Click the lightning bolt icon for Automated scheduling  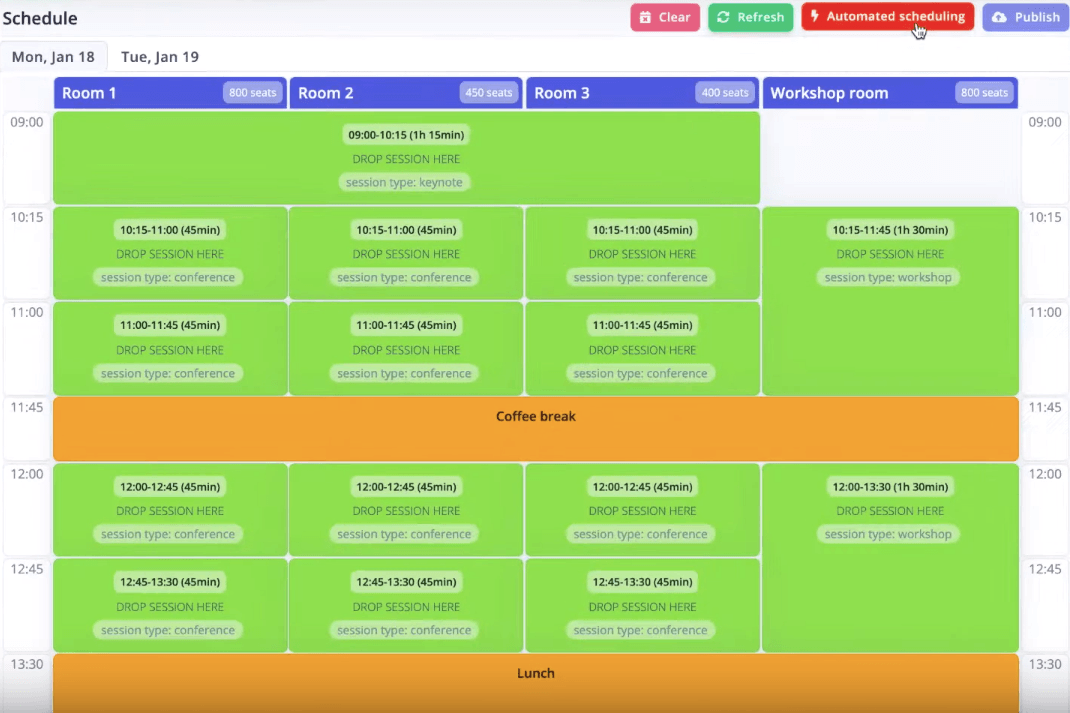pos(815,16)
